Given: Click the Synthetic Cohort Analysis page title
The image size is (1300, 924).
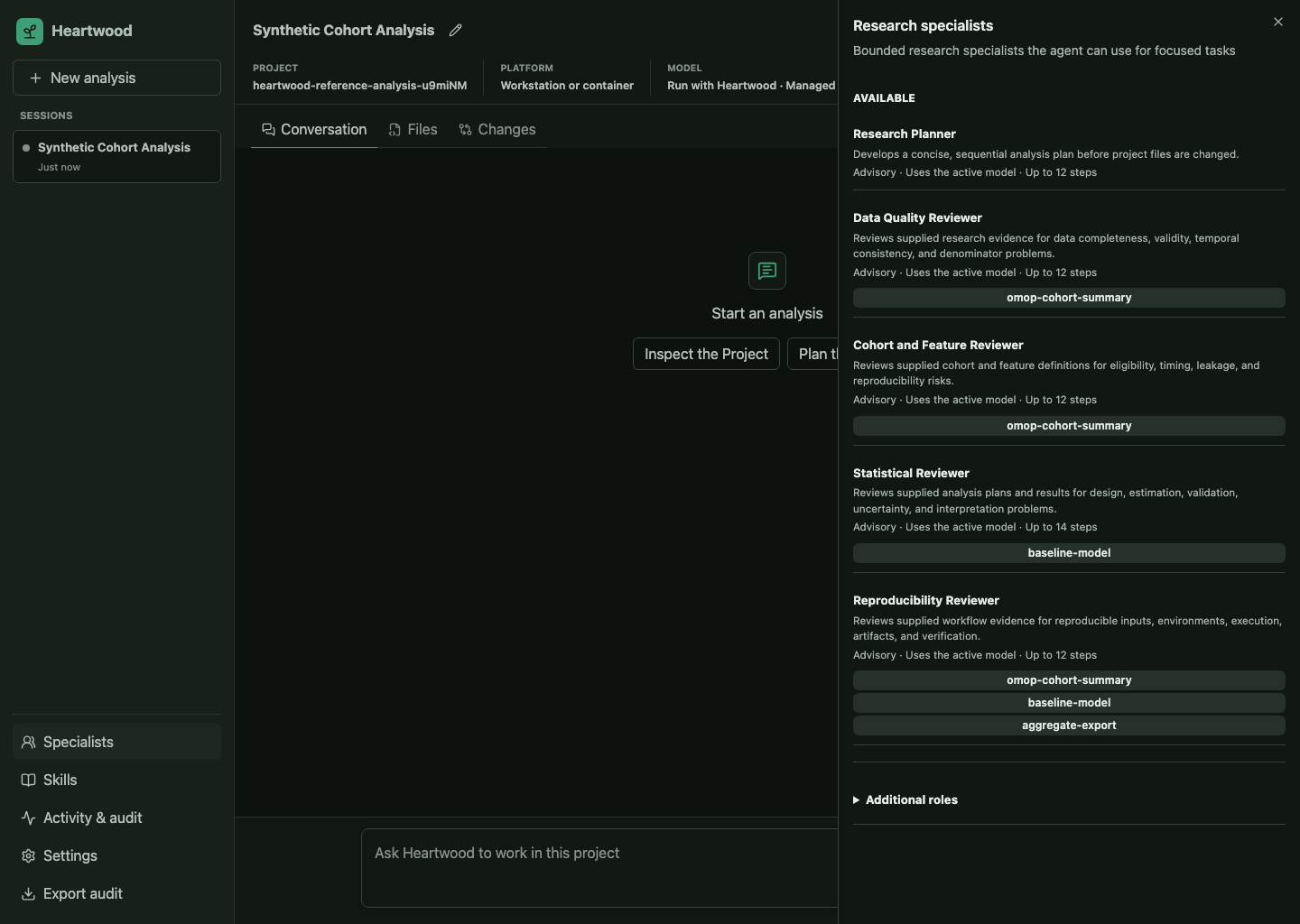Looking at the screenshot, I should click(x=343, y=30).
